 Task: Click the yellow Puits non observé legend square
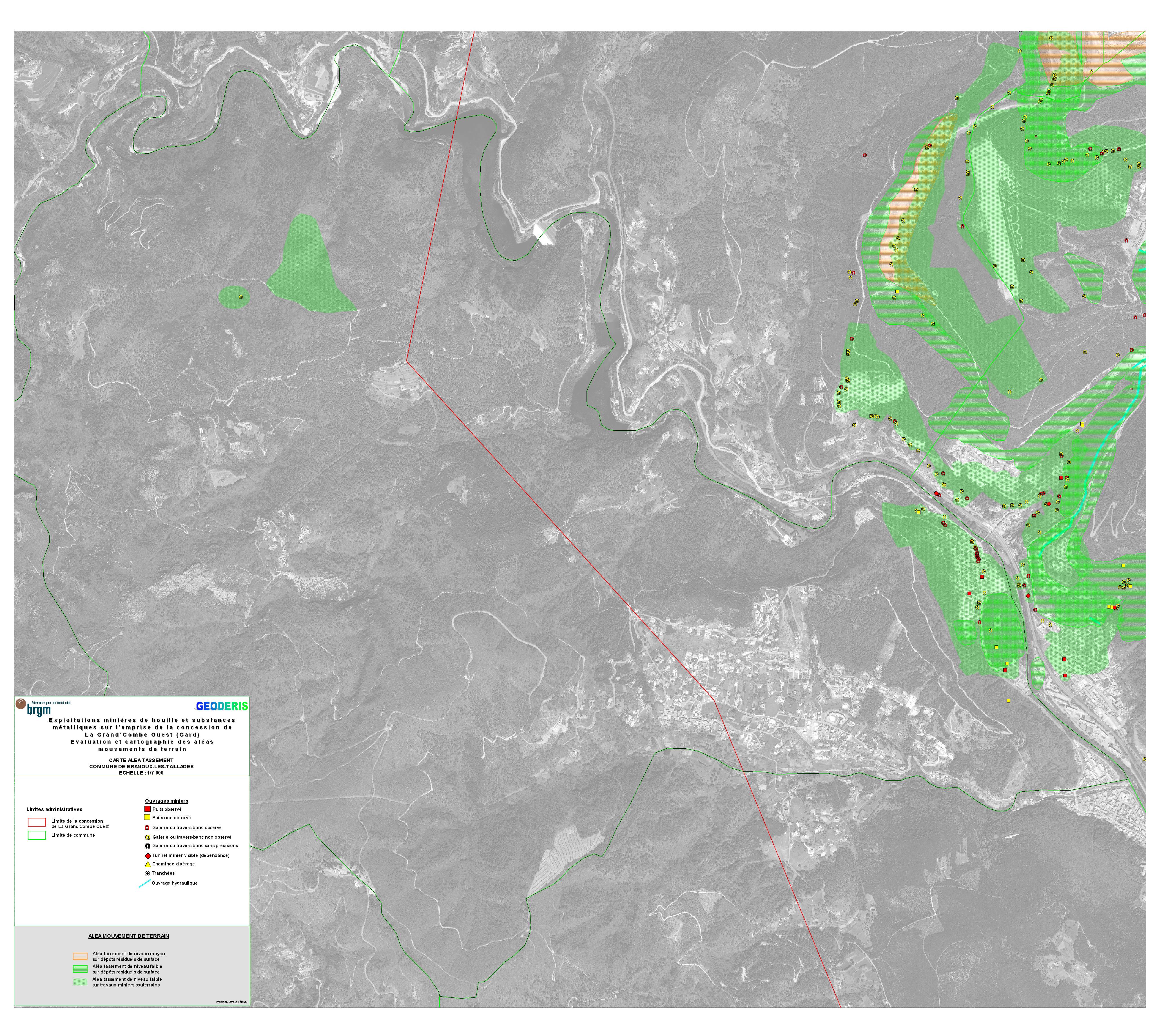tap(147, 817)
